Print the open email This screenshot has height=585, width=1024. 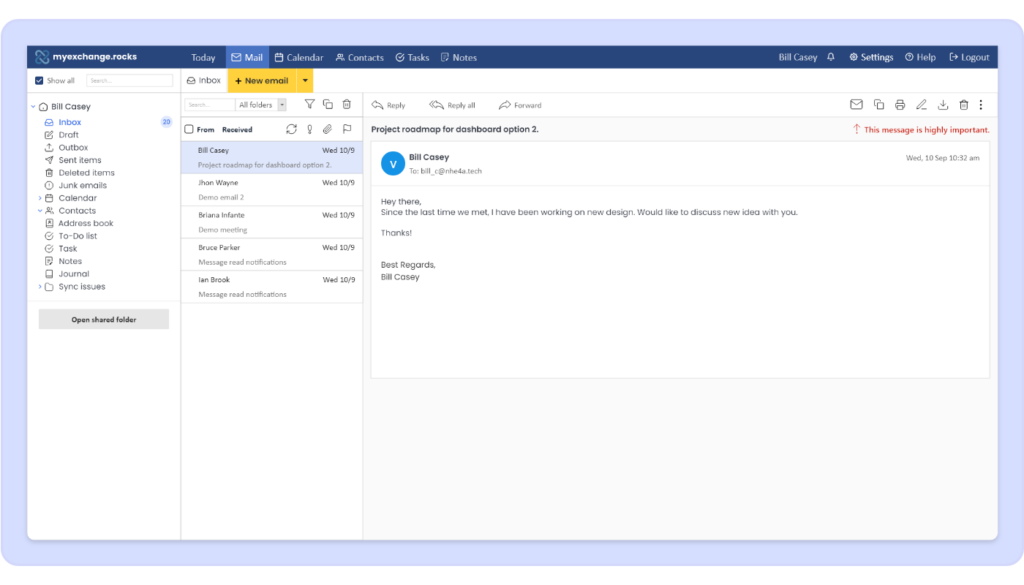click(900, 105)
